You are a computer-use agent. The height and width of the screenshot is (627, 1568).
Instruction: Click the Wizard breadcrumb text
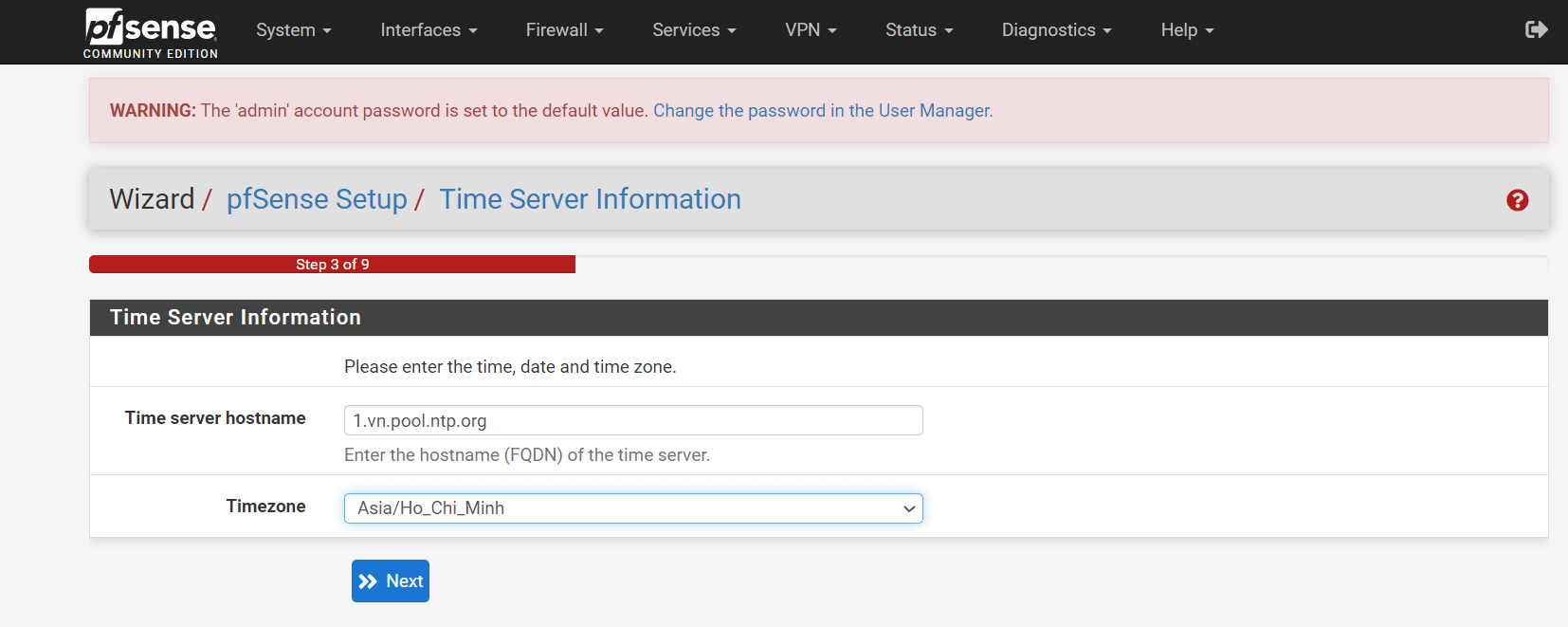click(x=152, y=199)
